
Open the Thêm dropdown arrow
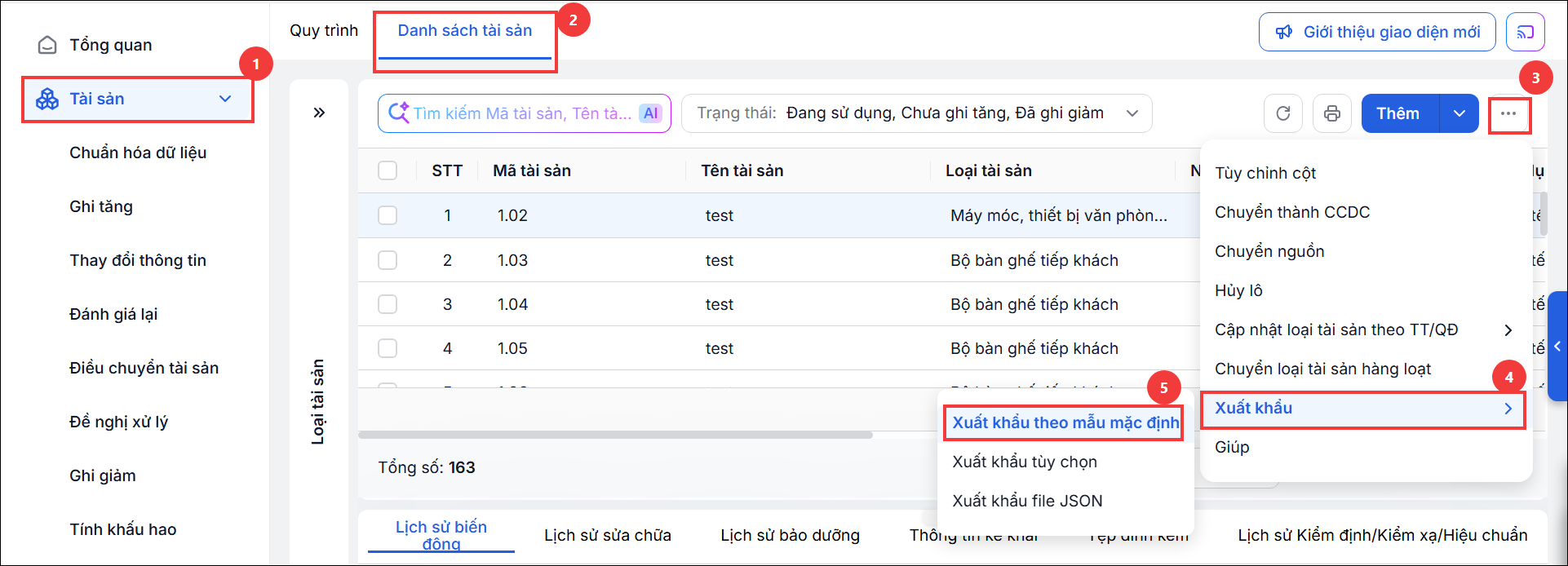click(x=1459, y=113)
